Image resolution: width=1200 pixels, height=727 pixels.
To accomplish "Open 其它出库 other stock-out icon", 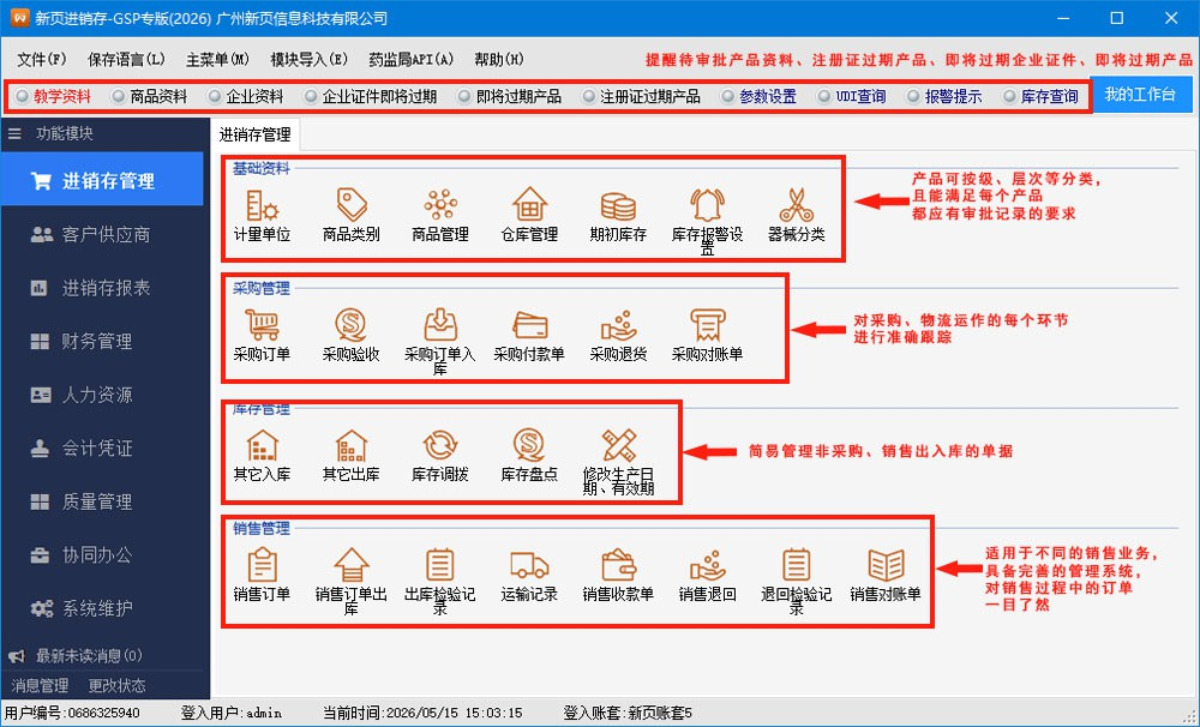I will tap(351, 446).
